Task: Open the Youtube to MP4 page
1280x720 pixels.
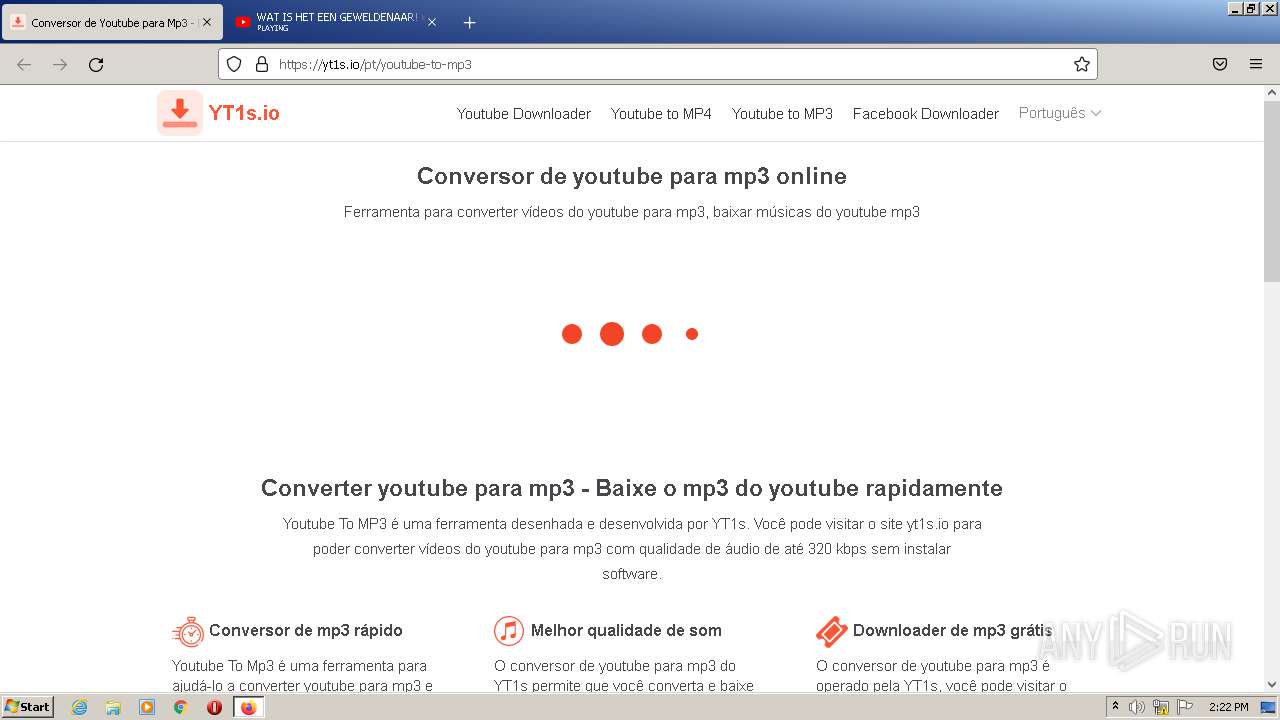Action: click(661, 114)
